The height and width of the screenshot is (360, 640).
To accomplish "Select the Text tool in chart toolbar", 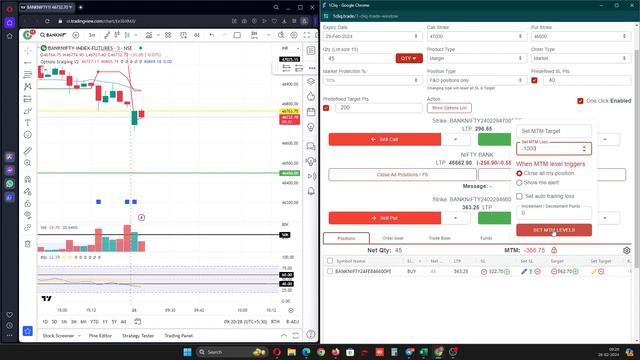I will point(28,122).
